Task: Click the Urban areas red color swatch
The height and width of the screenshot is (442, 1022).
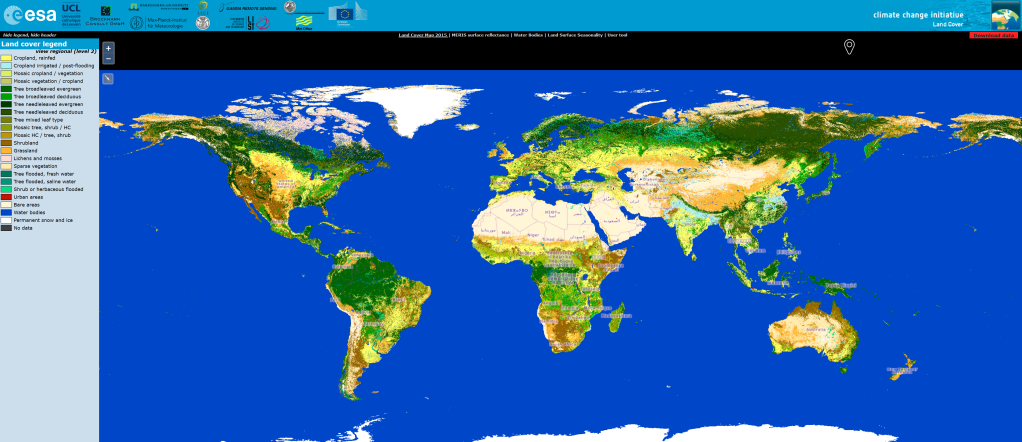Action: 6,197
